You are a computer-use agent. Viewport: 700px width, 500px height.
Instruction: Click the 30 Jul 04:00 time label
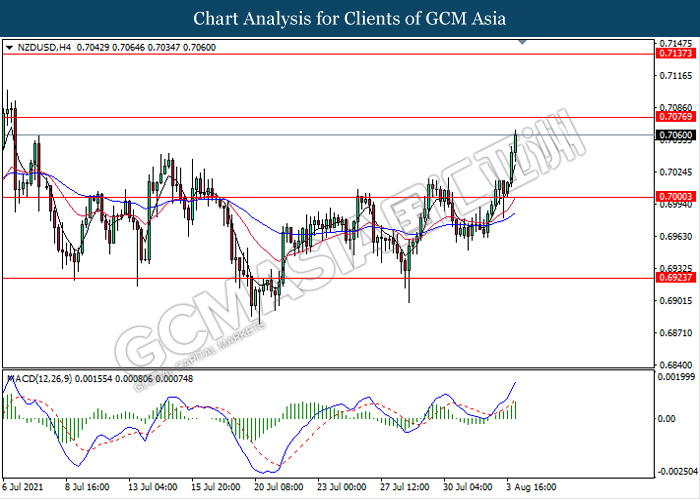(x=468, y=487)
